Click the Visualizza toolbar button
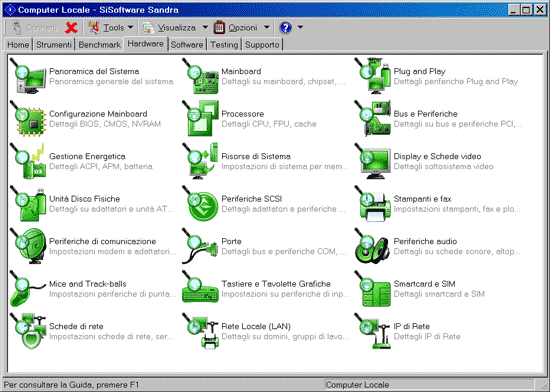This screenshot has width=550, height=392. tap(170, 27)
